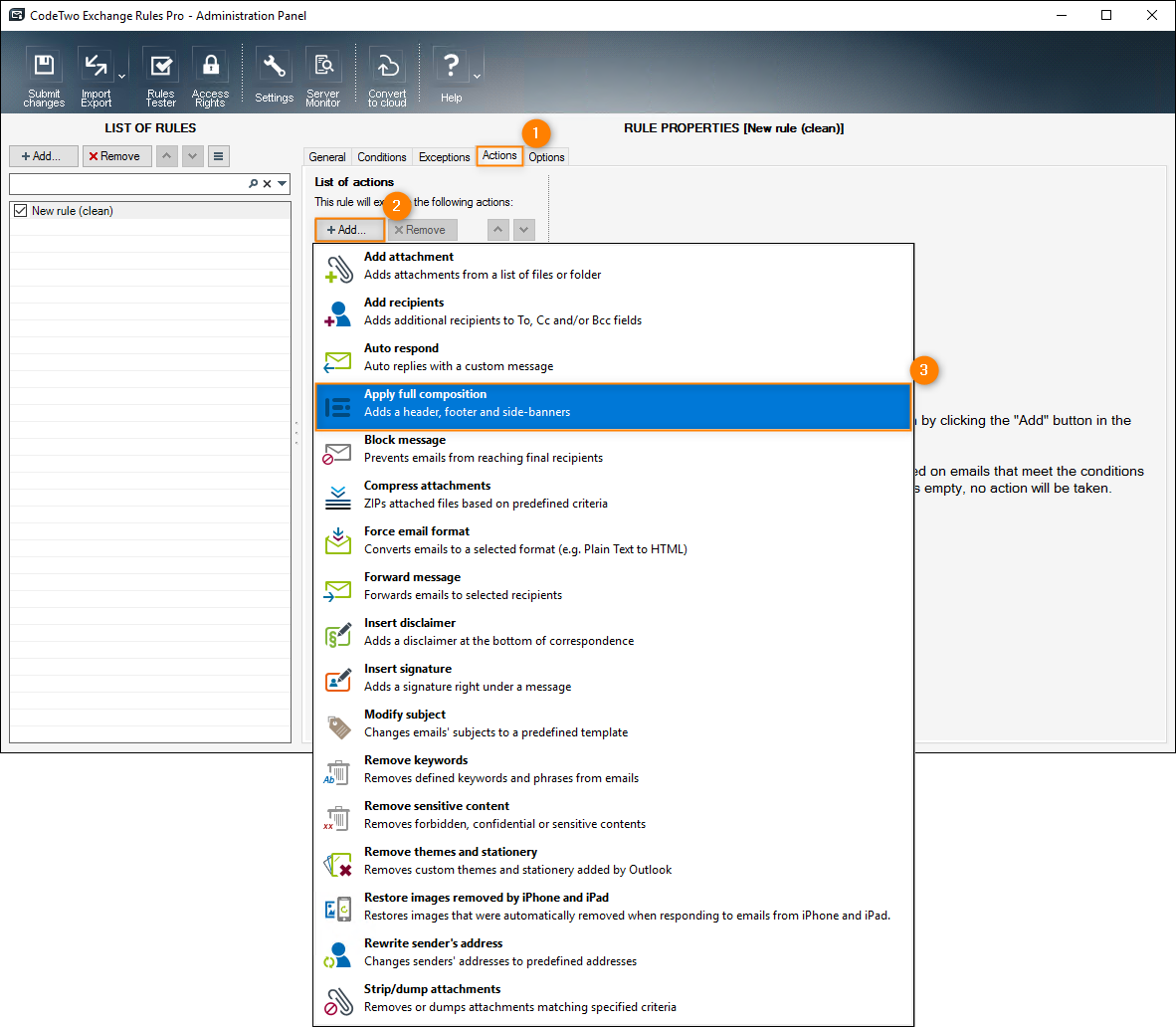The image size is (1176, 1027).
Task: Choose Auto respond action
Action: (613, 357)
